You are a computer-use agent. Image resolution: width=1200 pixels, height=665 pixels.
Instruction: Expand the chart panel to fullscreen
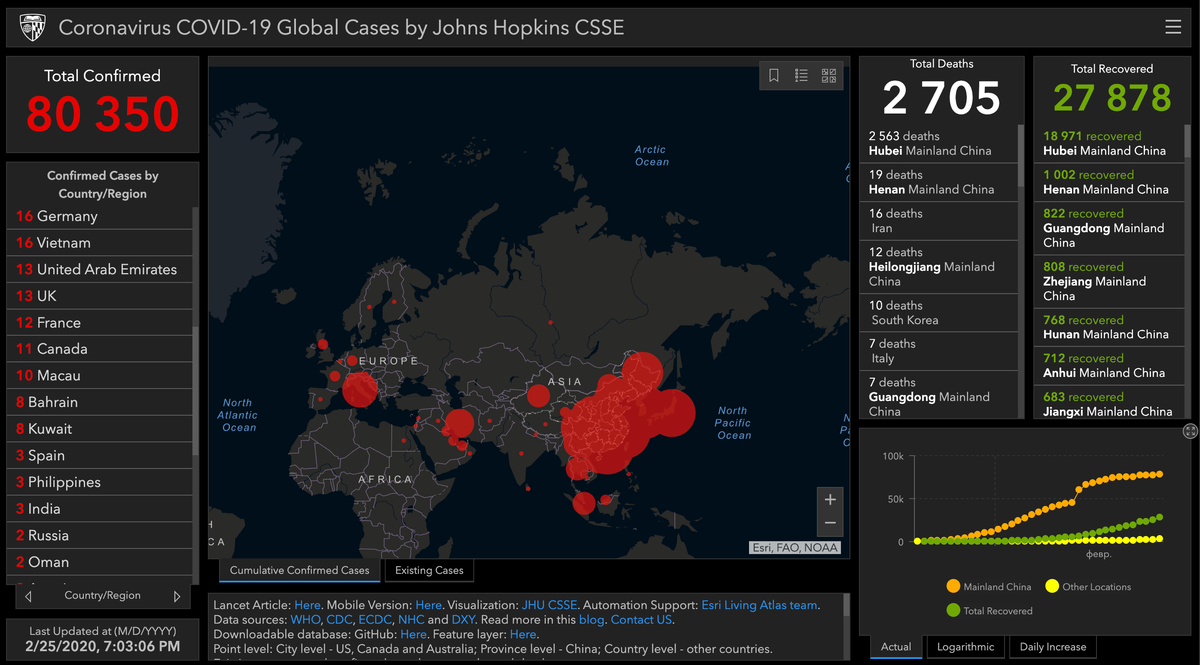tap(1190, 431)
